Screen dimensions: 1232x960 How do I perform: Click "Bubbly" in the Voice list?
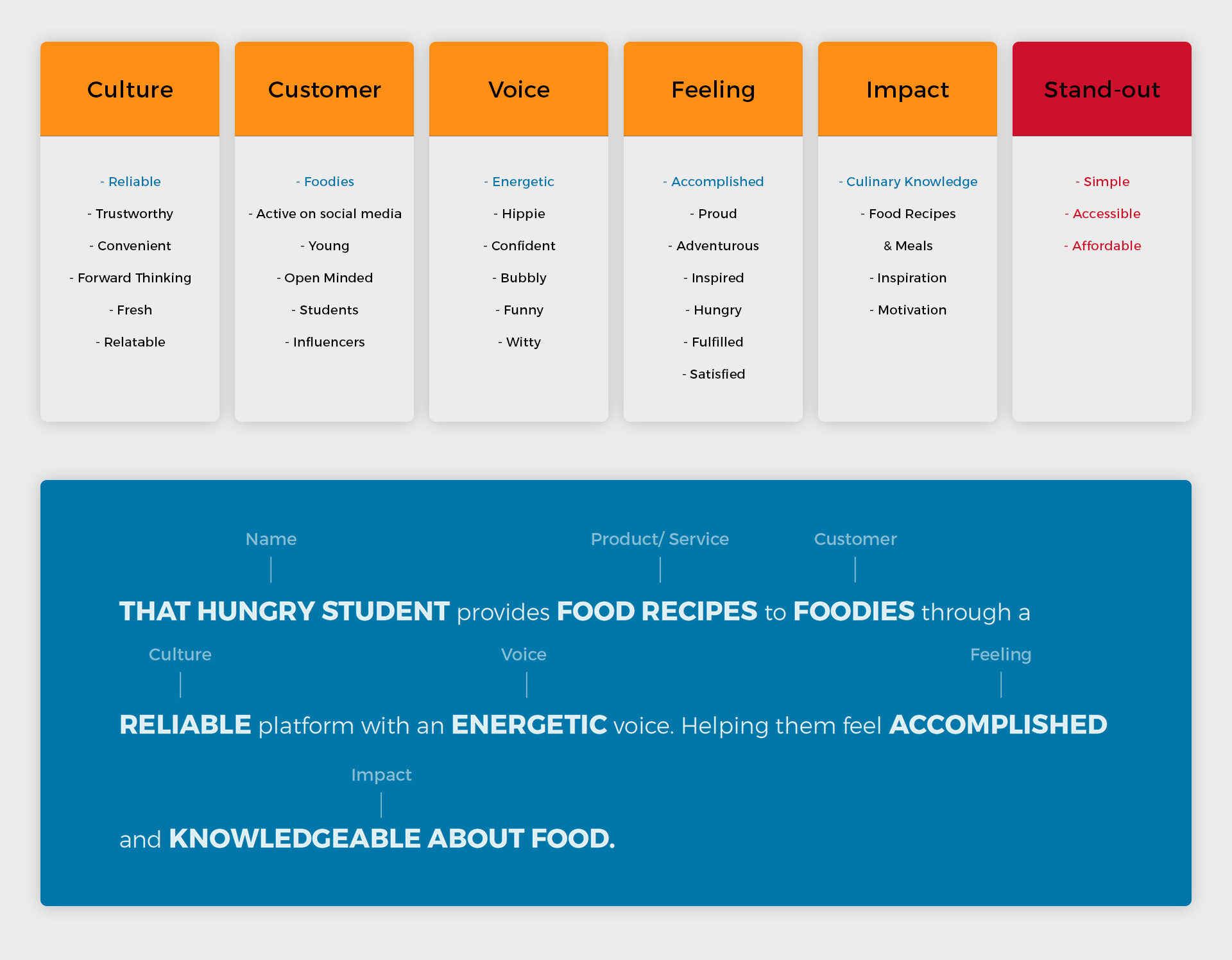[x=520, y=278]
